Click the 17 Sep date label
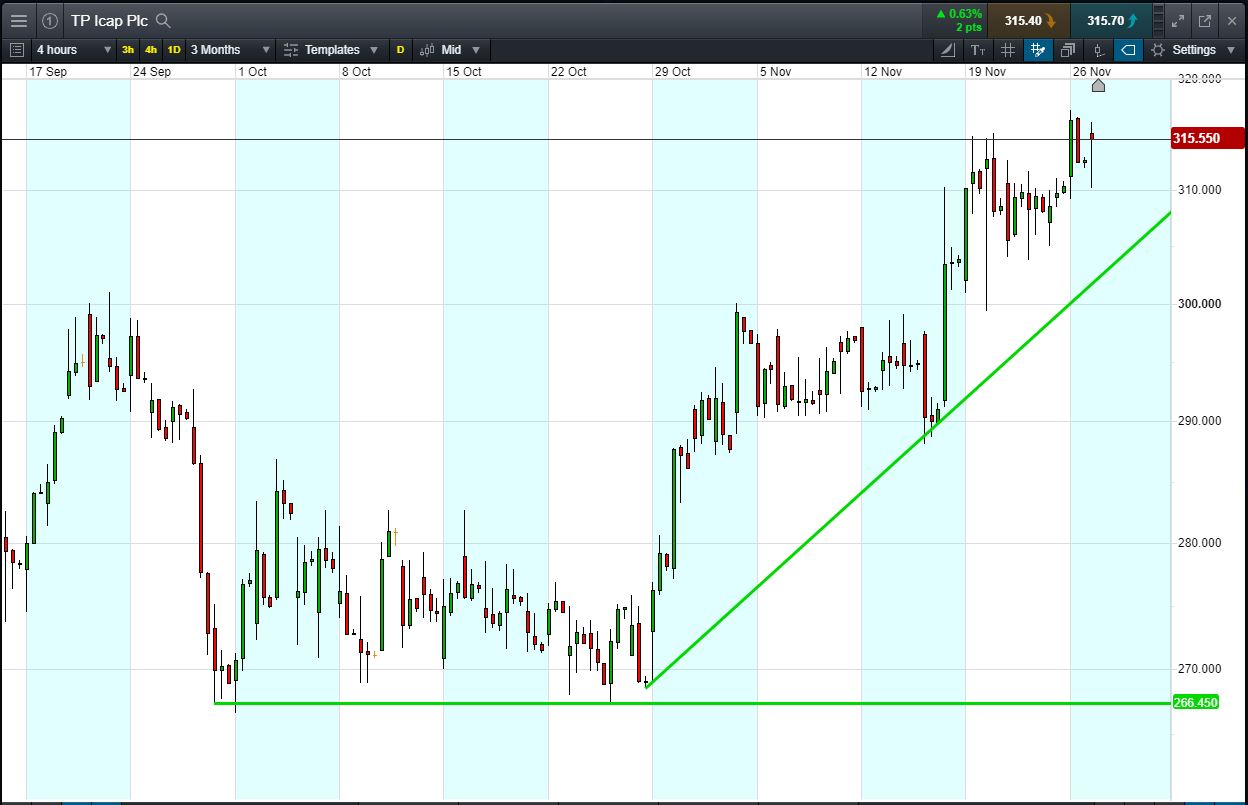The image size is (1248, 805). pos(47,72)
